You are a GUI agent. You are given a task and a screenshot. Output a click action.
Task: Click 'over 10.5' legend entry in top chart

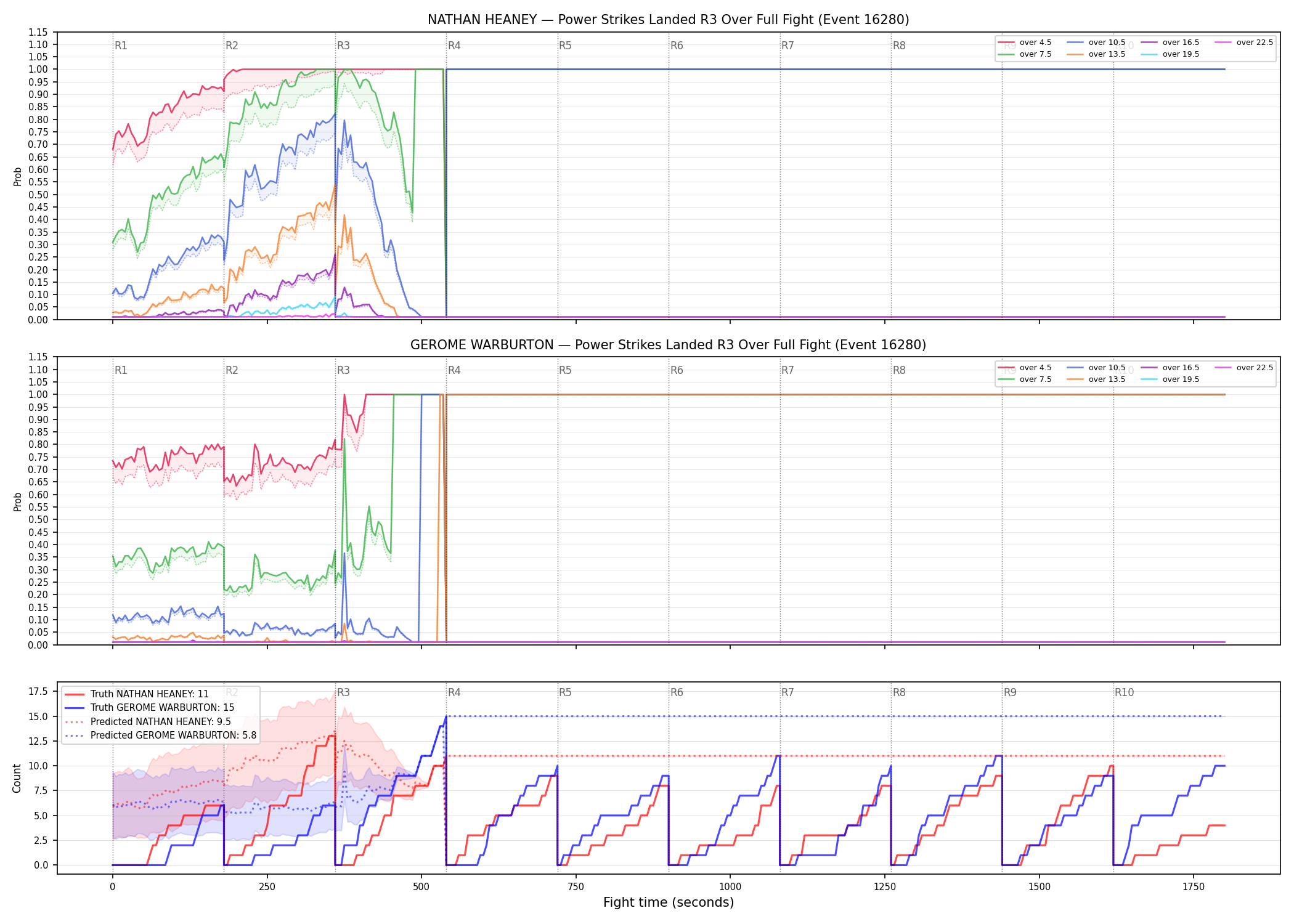click(1096, 43)
